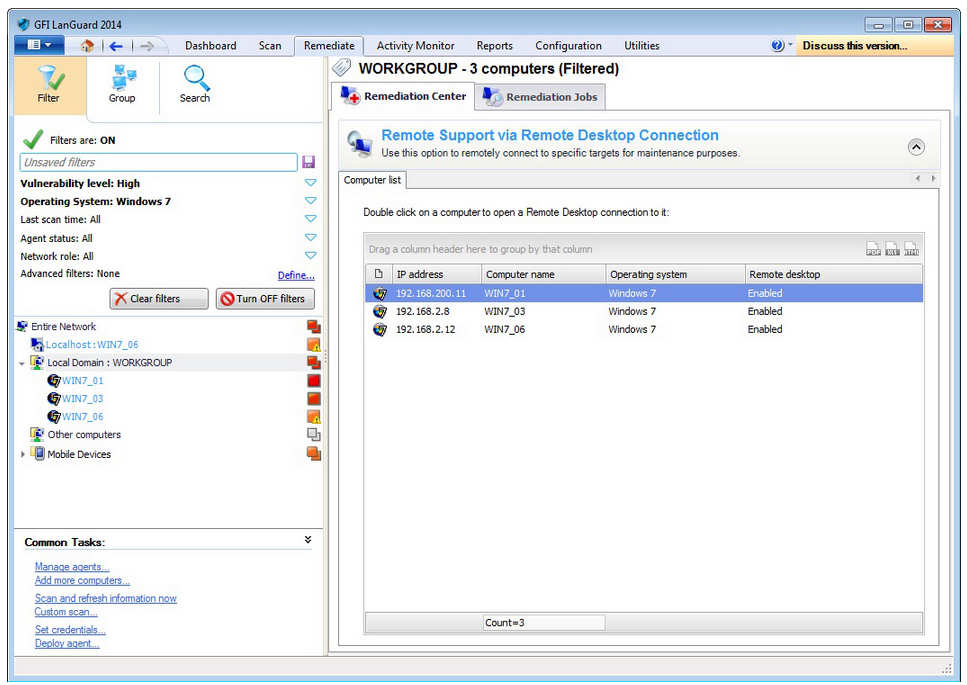Open the Configuration tab
967x685 pixels.
(x=569, y=46)
